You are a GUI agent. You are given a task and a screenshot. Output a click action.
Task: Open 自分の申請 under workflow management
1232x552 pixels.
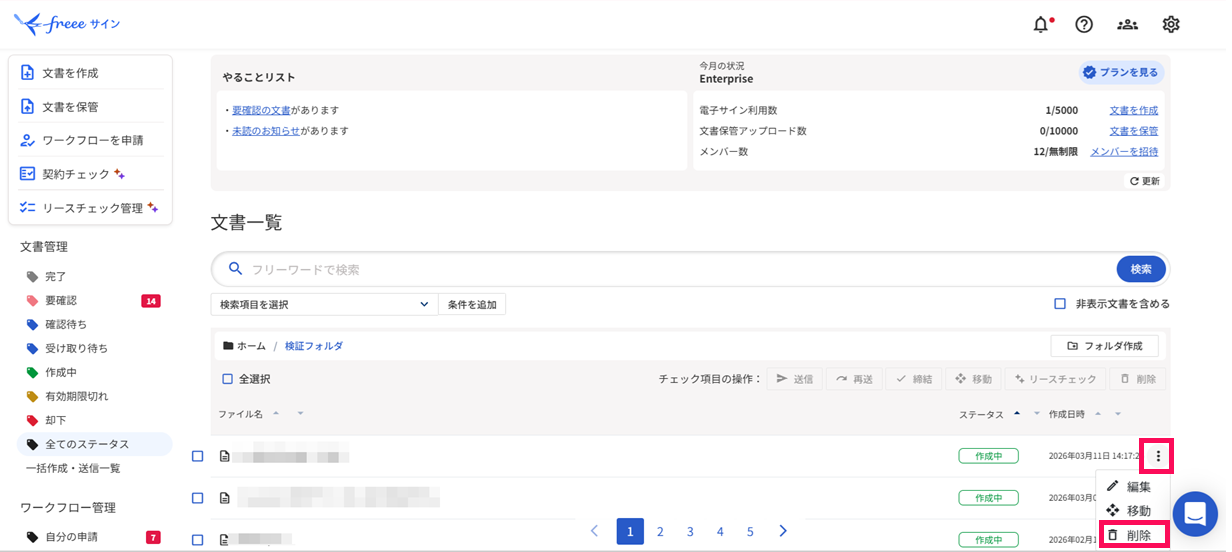[x=73, y=537]
